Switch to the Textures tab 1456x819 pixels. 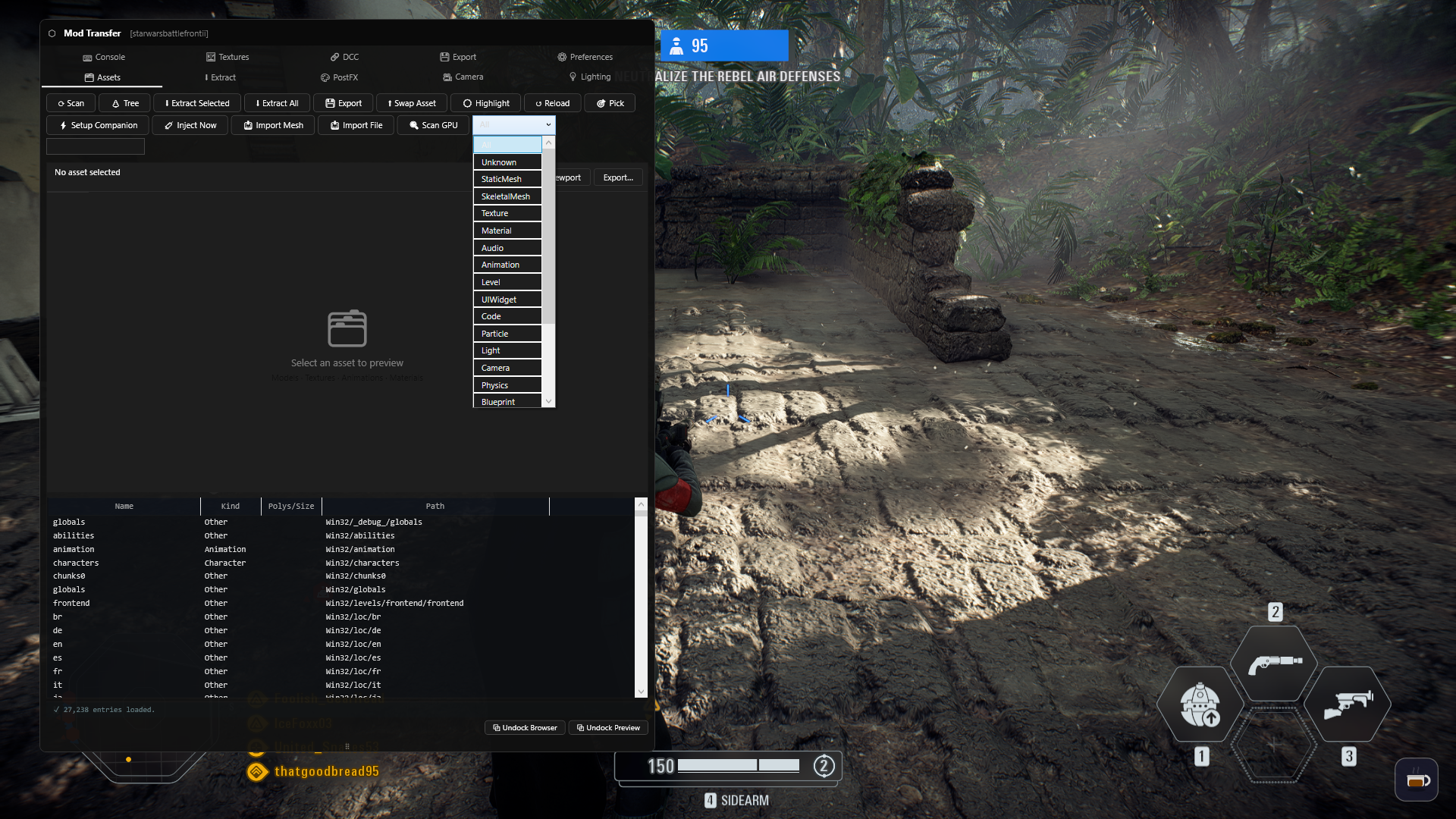(x=227, y=57)
